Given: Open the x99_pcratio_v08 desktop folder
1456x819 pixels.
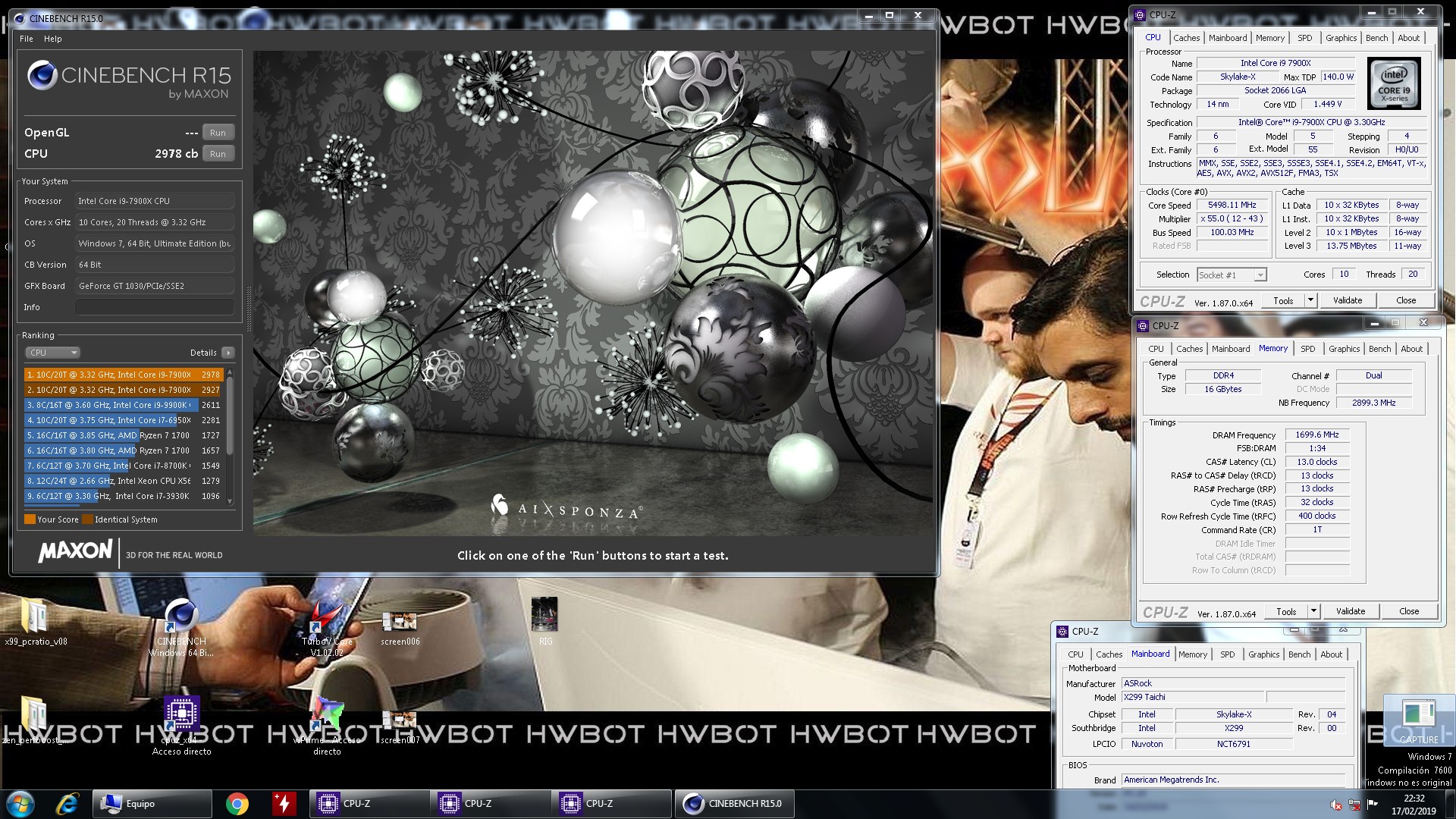Looking at the screenshot, I should point(35,620).
